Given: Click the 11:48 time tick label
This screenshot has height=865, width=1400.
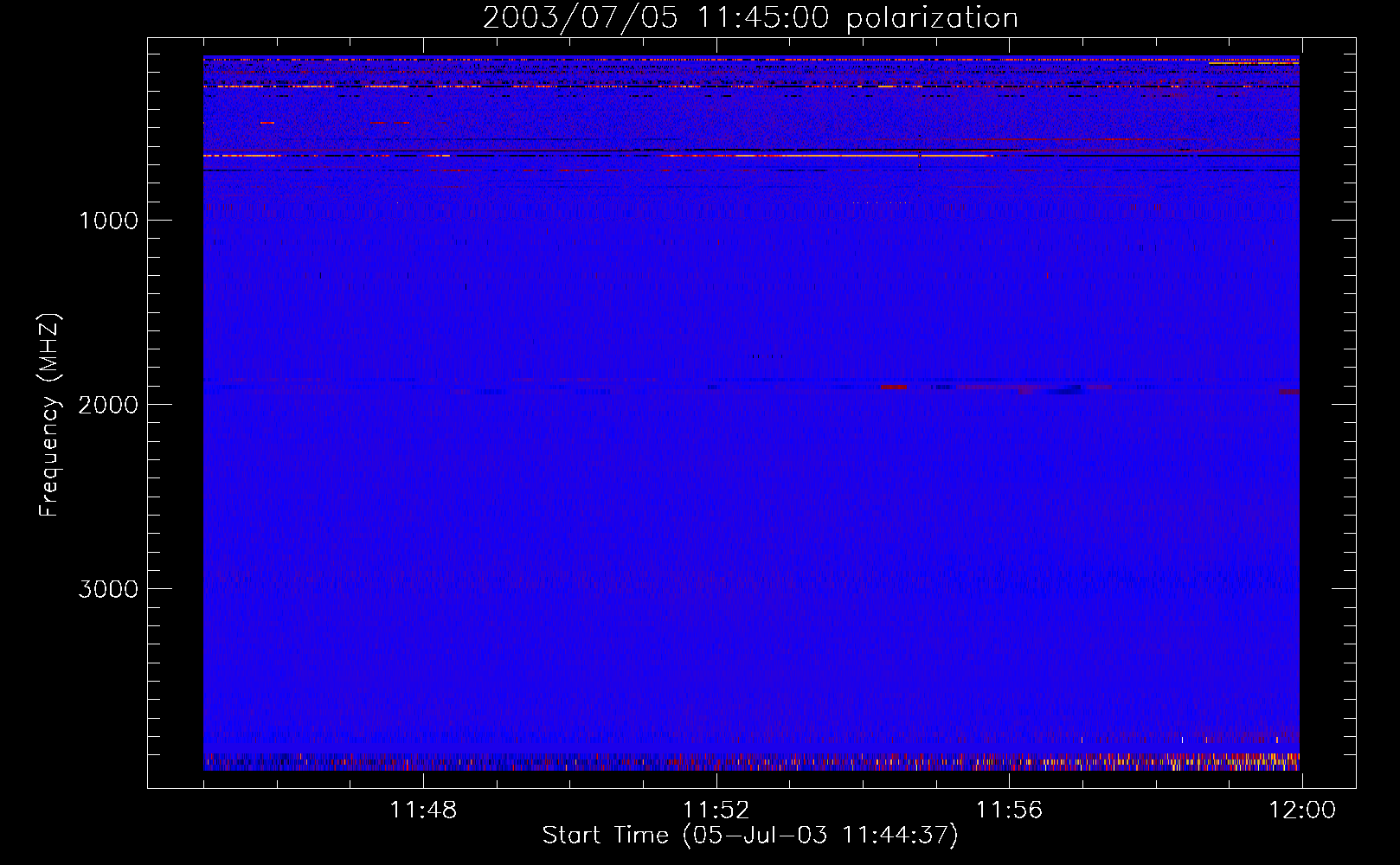Looking at the screenshot, I should (423, 811).
